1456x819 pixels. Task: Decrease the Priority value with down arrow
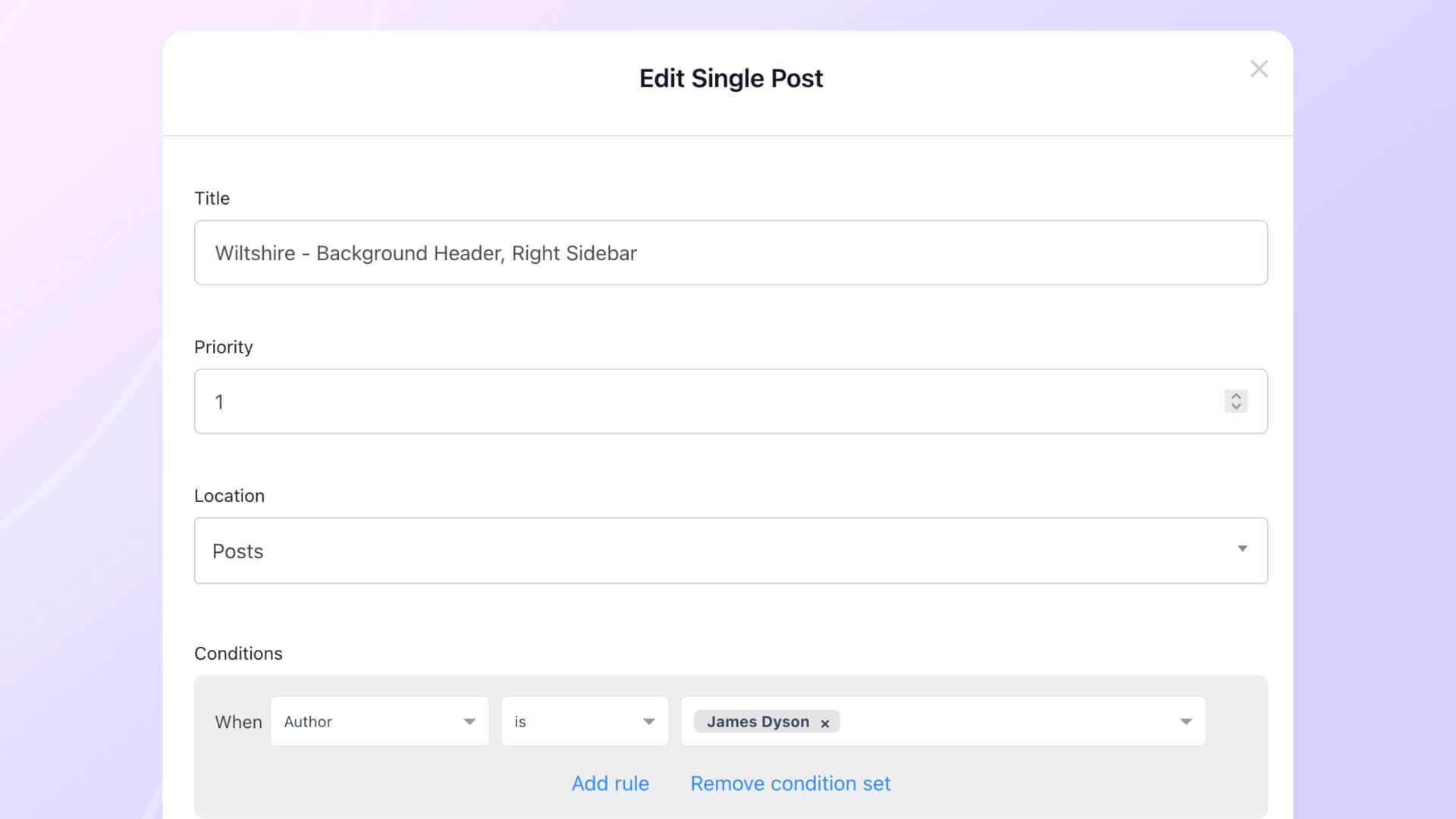(x=1236, y=407)
